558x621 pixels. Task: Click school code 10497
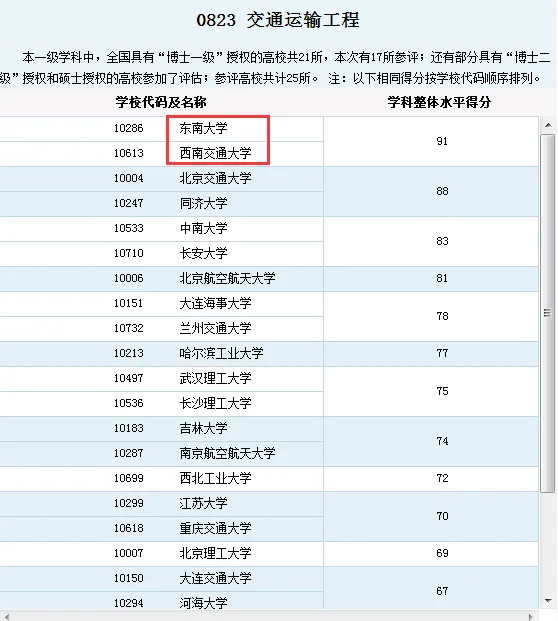coord(129,378)
